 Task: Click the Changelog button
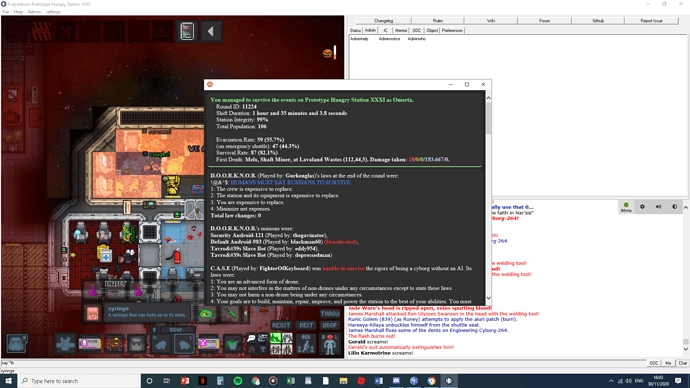point(383,21)
